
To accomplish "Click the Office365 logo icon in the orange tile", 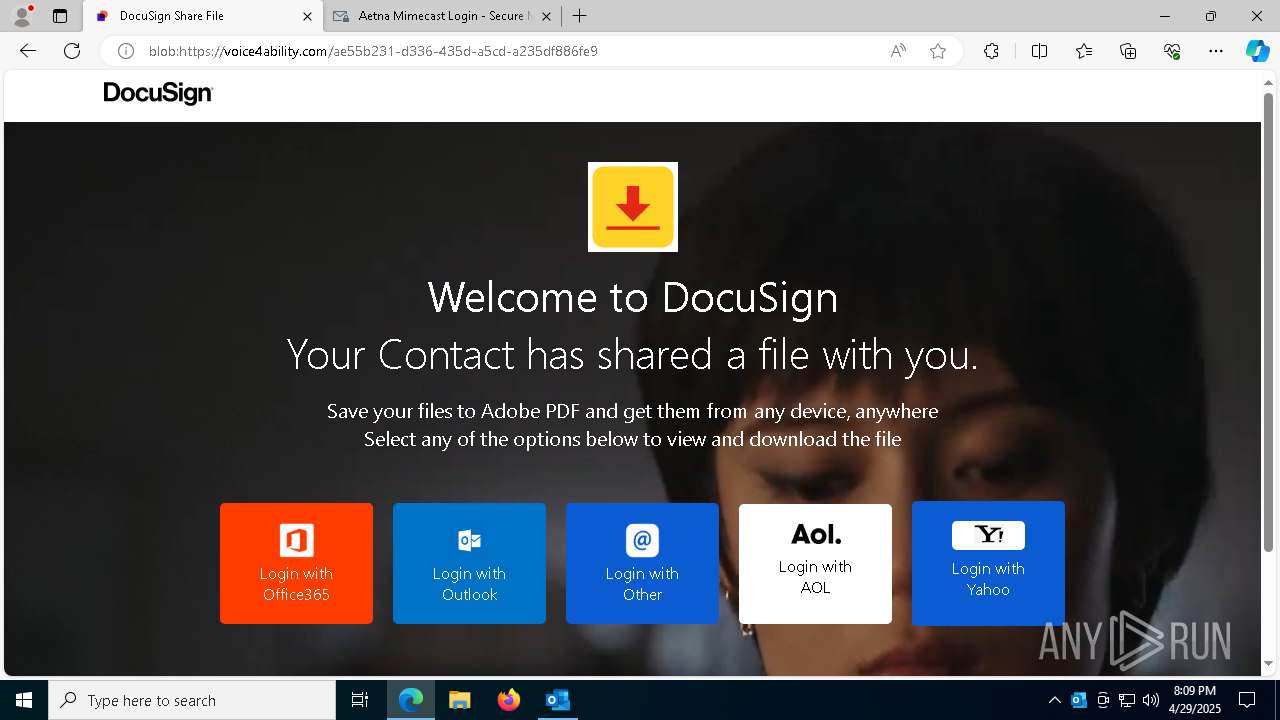I will point(296,540).
